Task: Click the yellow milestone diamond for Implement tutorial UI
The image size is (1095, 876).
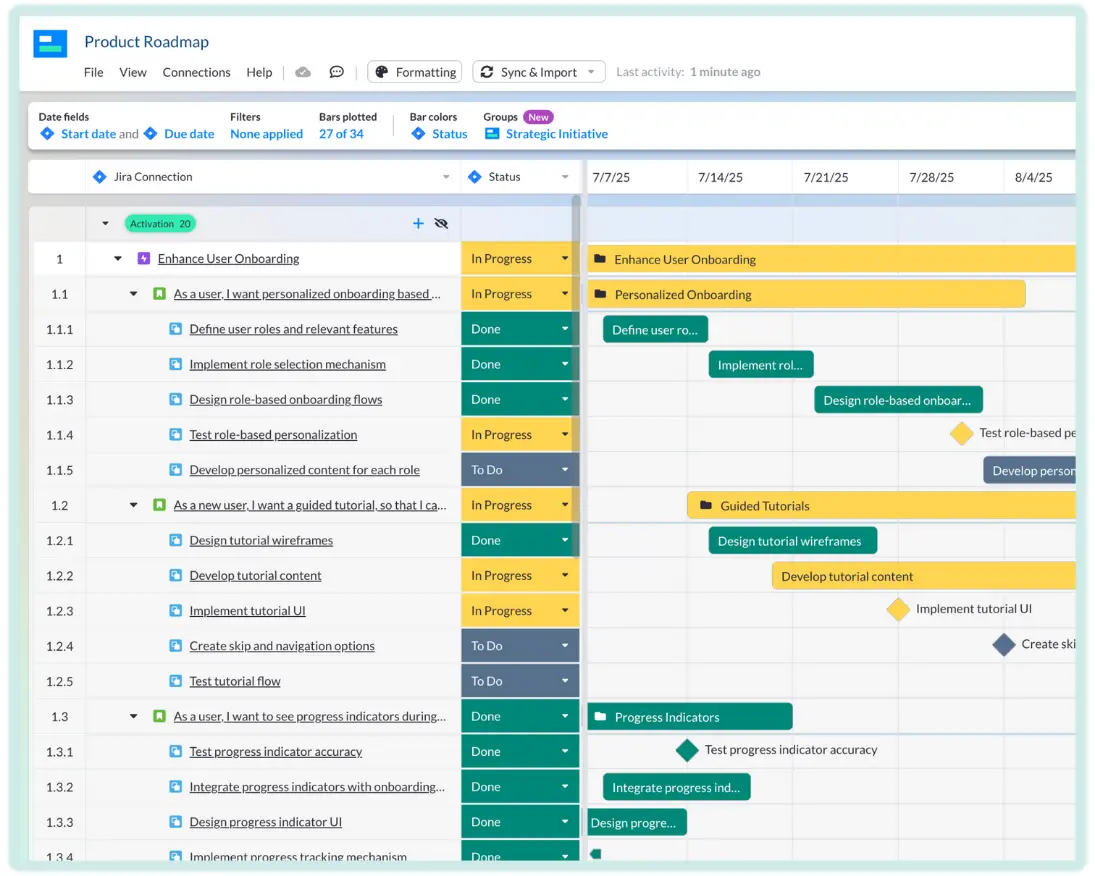Action: (898, 609)
